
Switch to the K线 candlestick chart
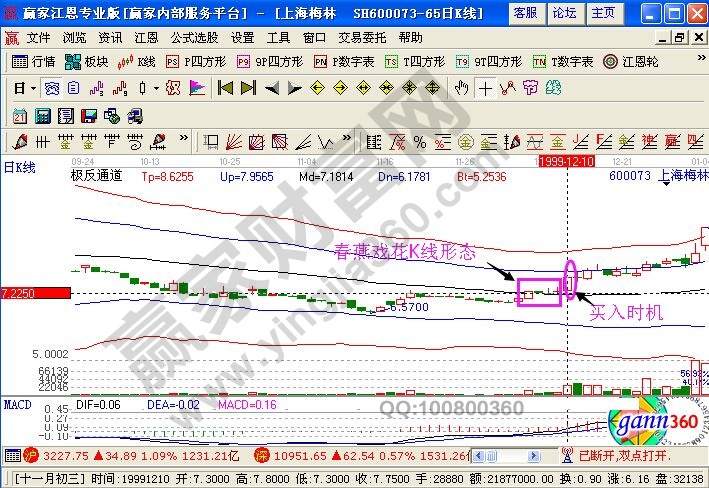click(x=136, y=62)
